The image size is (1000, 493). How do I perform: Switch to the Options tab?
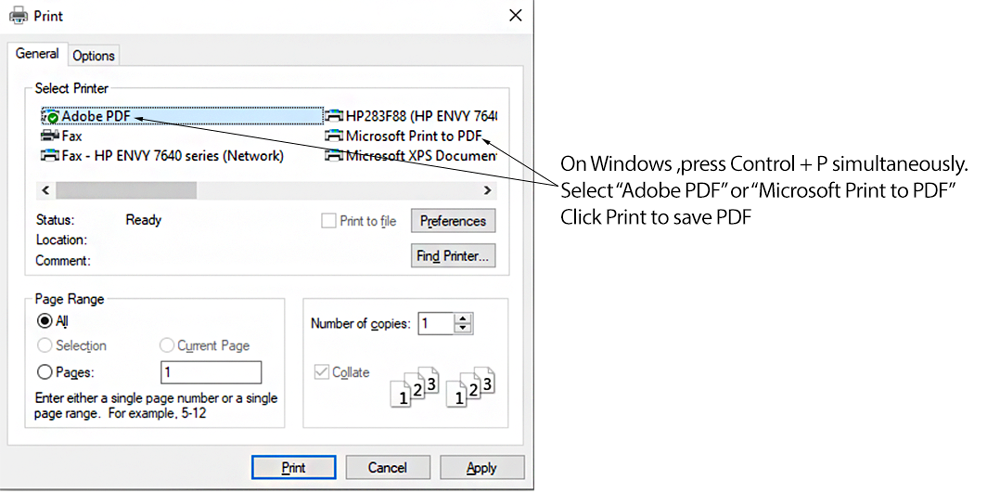pos(93,55)
